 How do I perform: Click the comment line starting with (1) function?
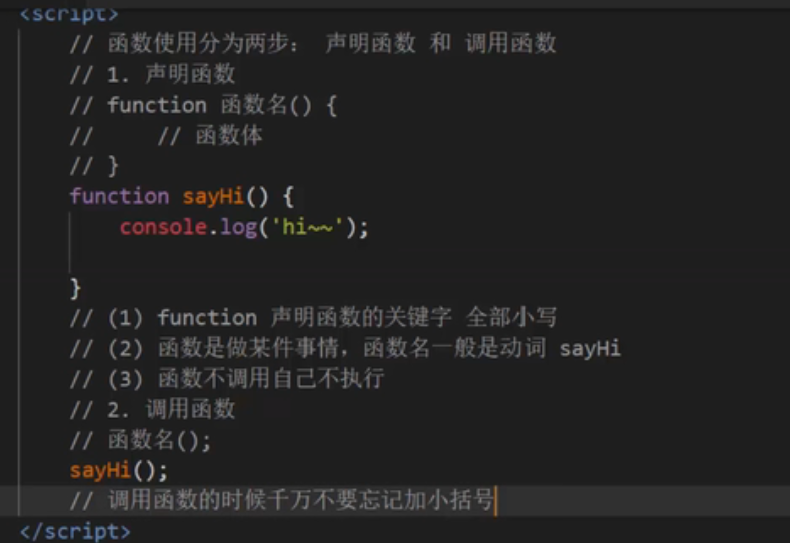tap(313, 318)
